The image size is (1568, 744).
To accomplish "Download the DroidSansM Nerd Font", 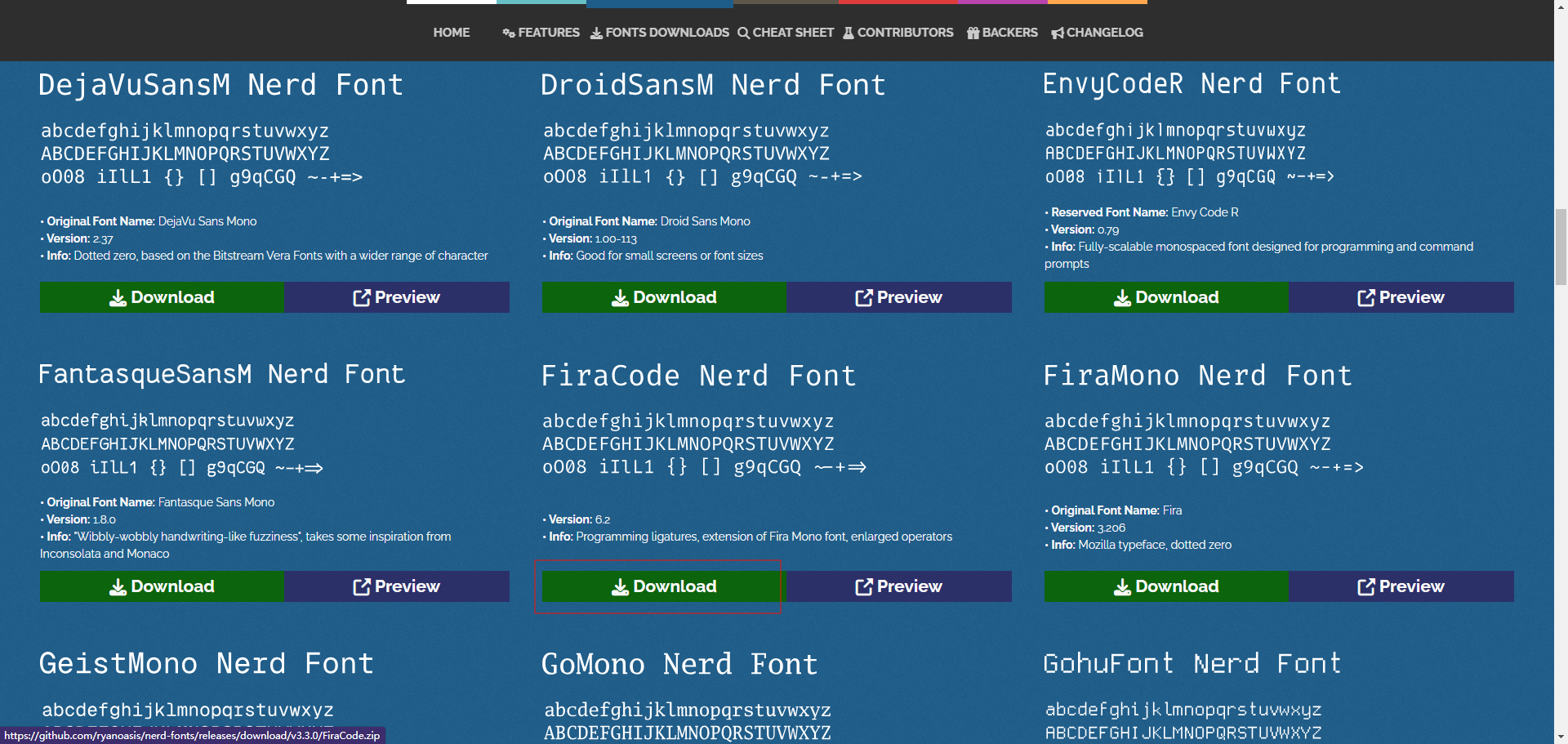I will [x=663, y=297].
